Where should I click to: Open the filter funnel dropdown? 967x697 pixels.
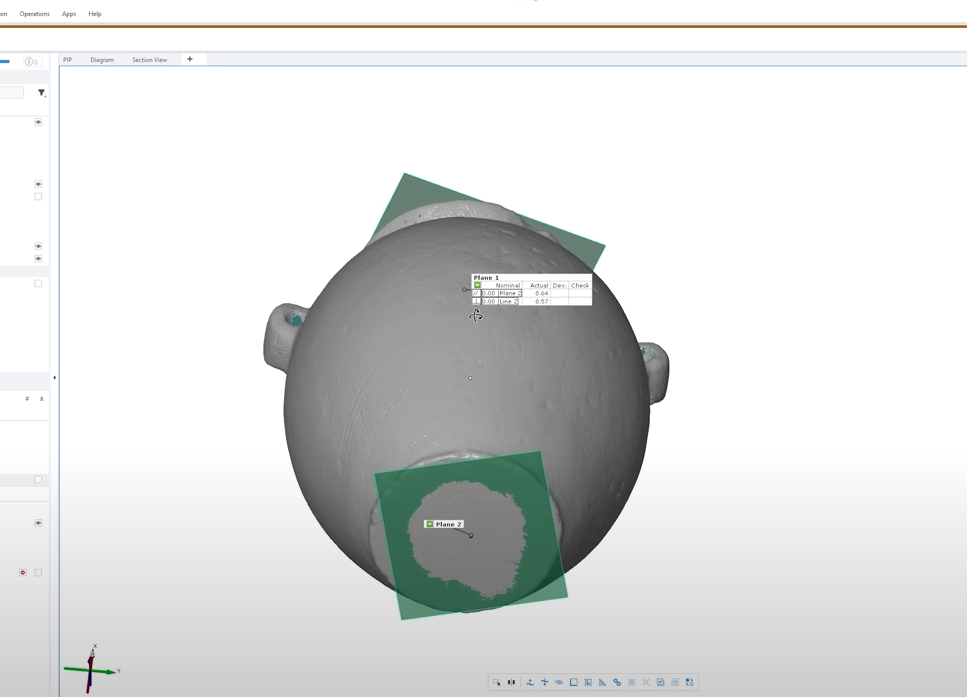pos(41,93)
